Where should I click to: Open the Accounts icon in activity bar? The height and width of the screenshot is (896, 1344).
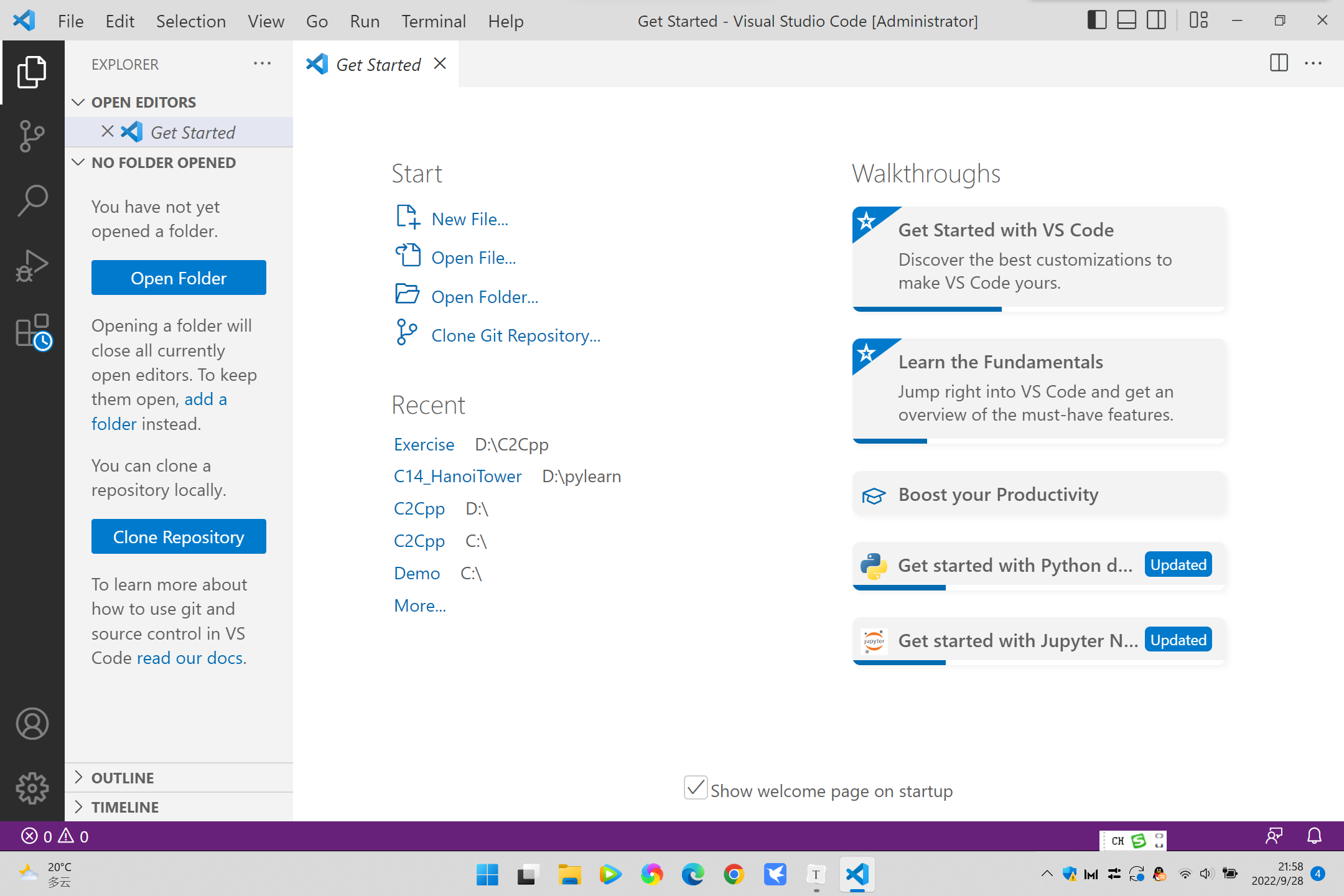coord(32,724)
